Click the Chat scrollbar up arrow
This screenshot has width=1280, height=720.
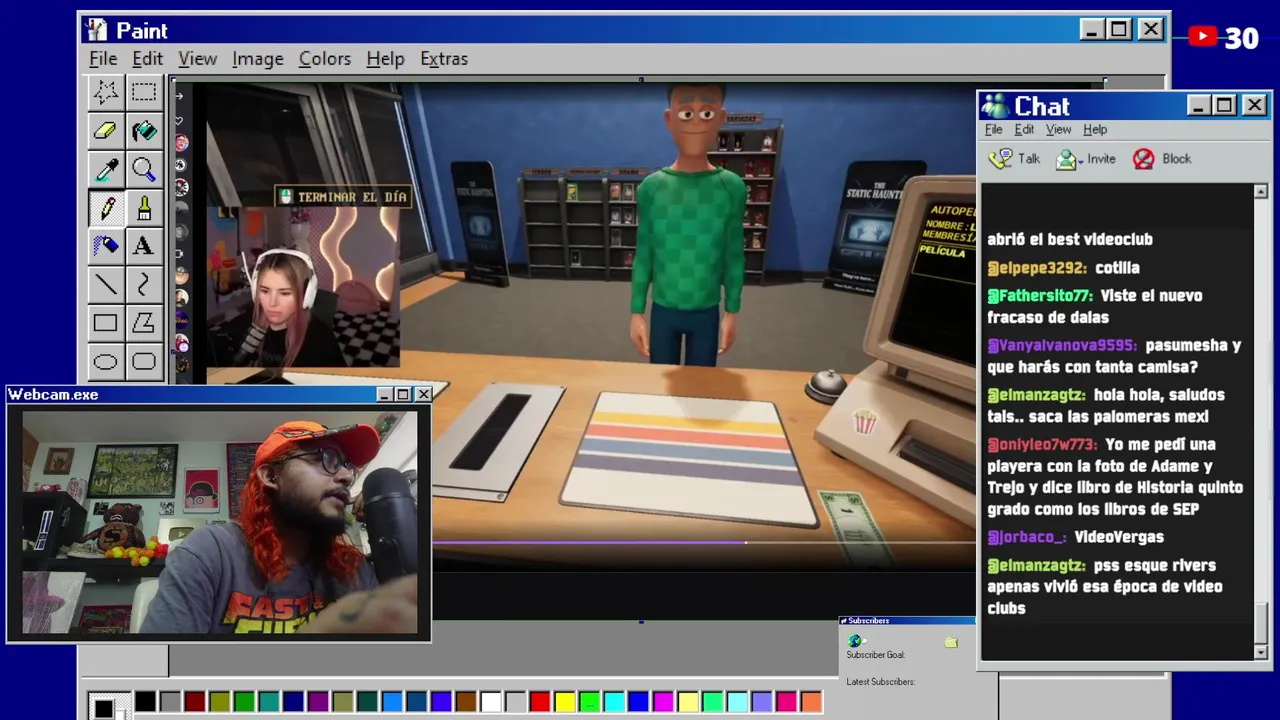pos(1260,191)
